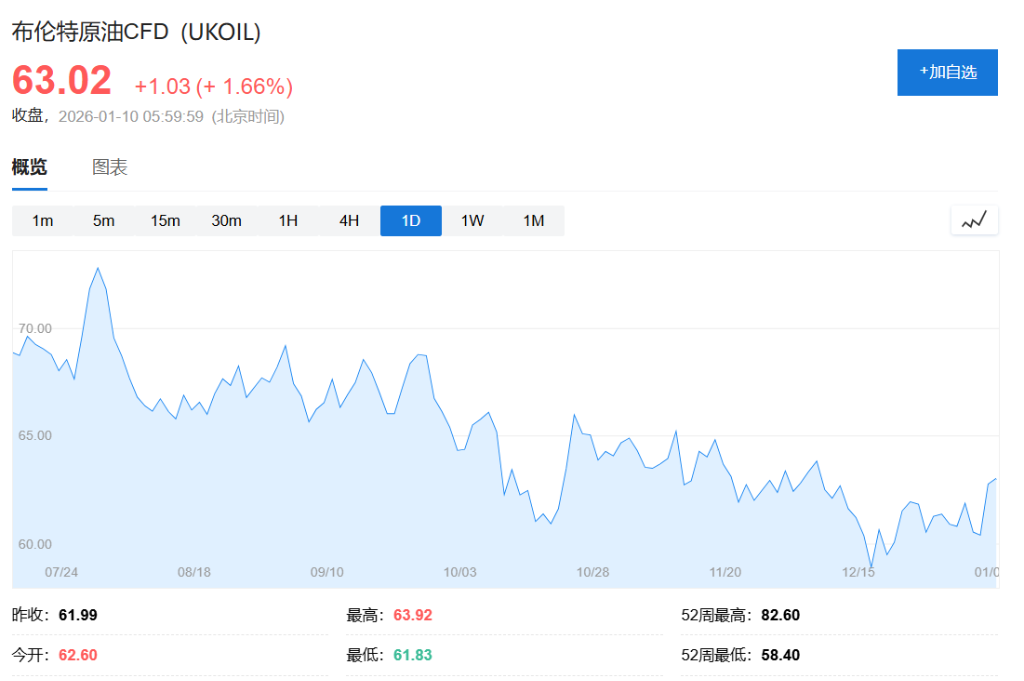This screenshot has width=1024, height=681.
Task: Click the 52周最高 value 82.60
Action: [782, 614]
